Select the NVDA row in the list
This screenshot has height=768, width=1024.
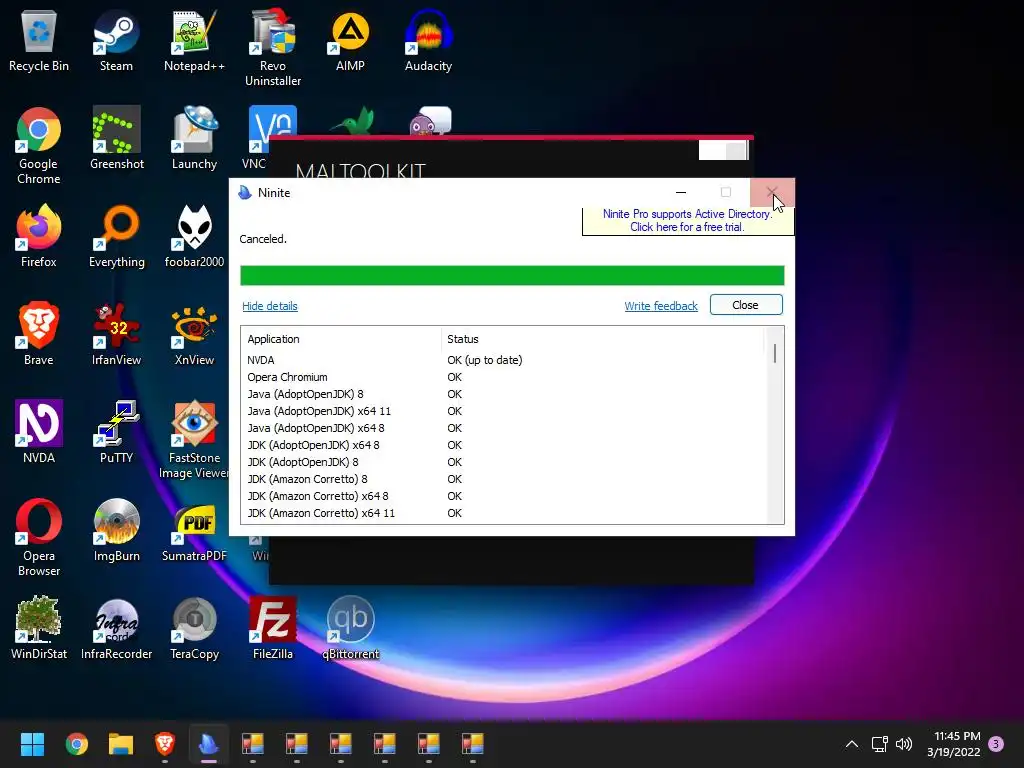[503, 360]
